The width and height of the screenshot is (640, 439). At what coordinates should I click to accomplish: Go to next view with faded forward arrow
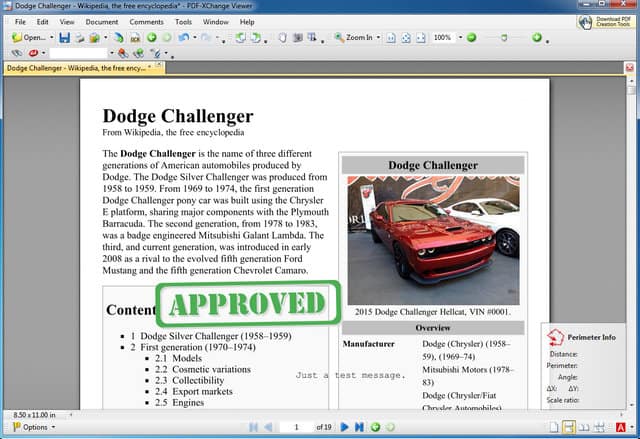click(167, 38)
